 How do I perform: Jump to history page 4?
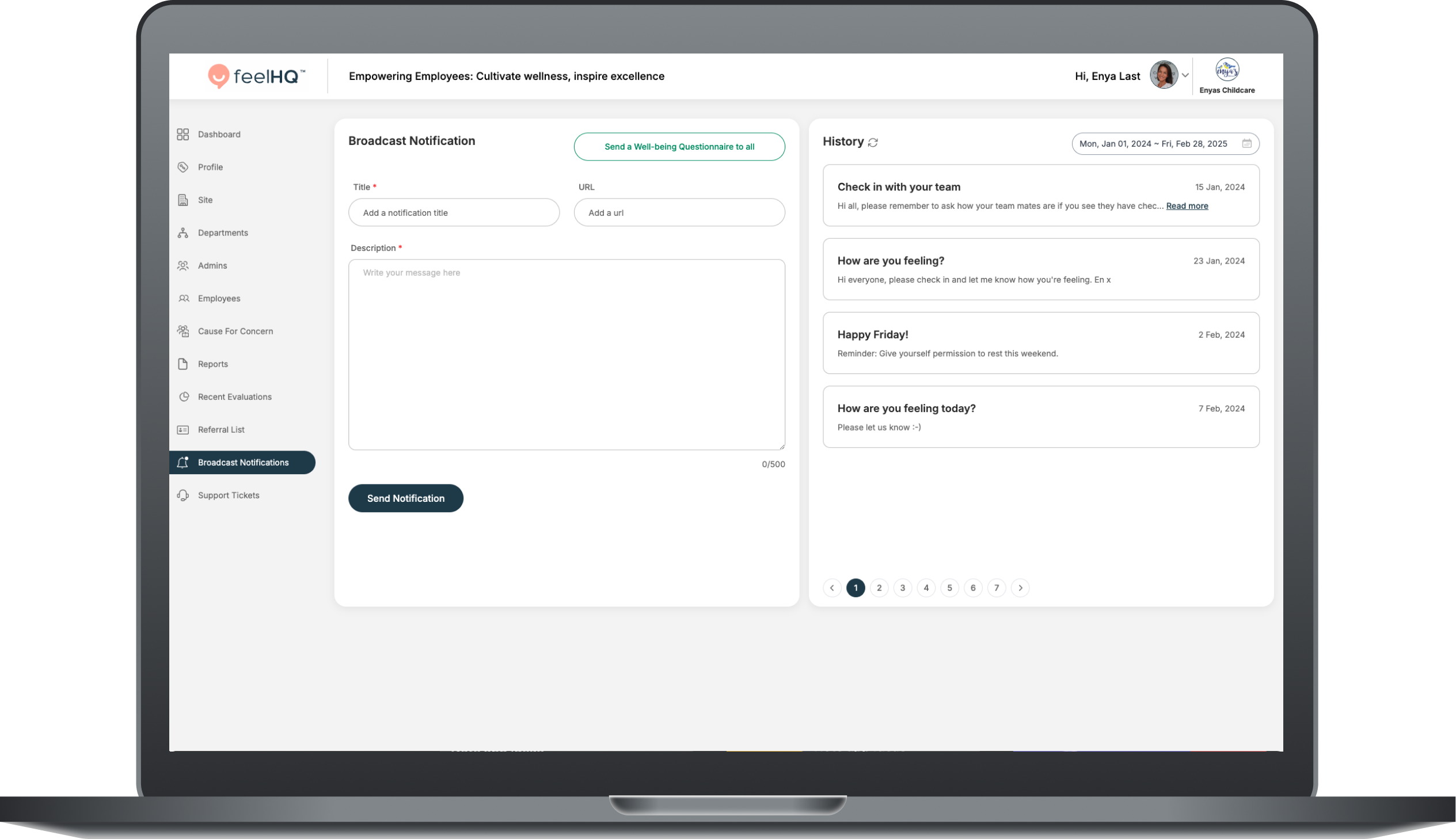926,588
